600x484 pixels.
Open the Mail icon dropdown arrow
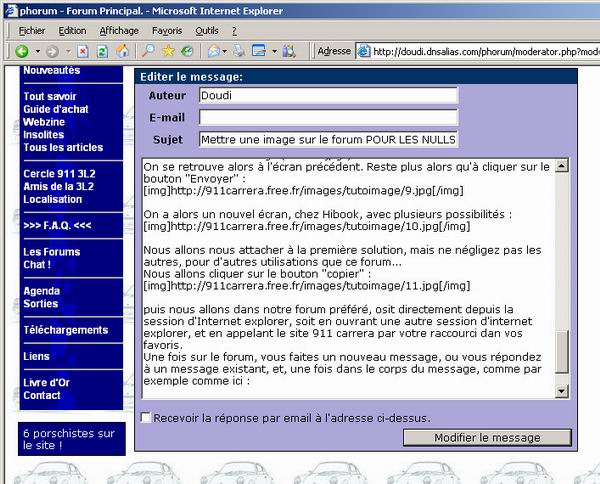click(225, 51)
